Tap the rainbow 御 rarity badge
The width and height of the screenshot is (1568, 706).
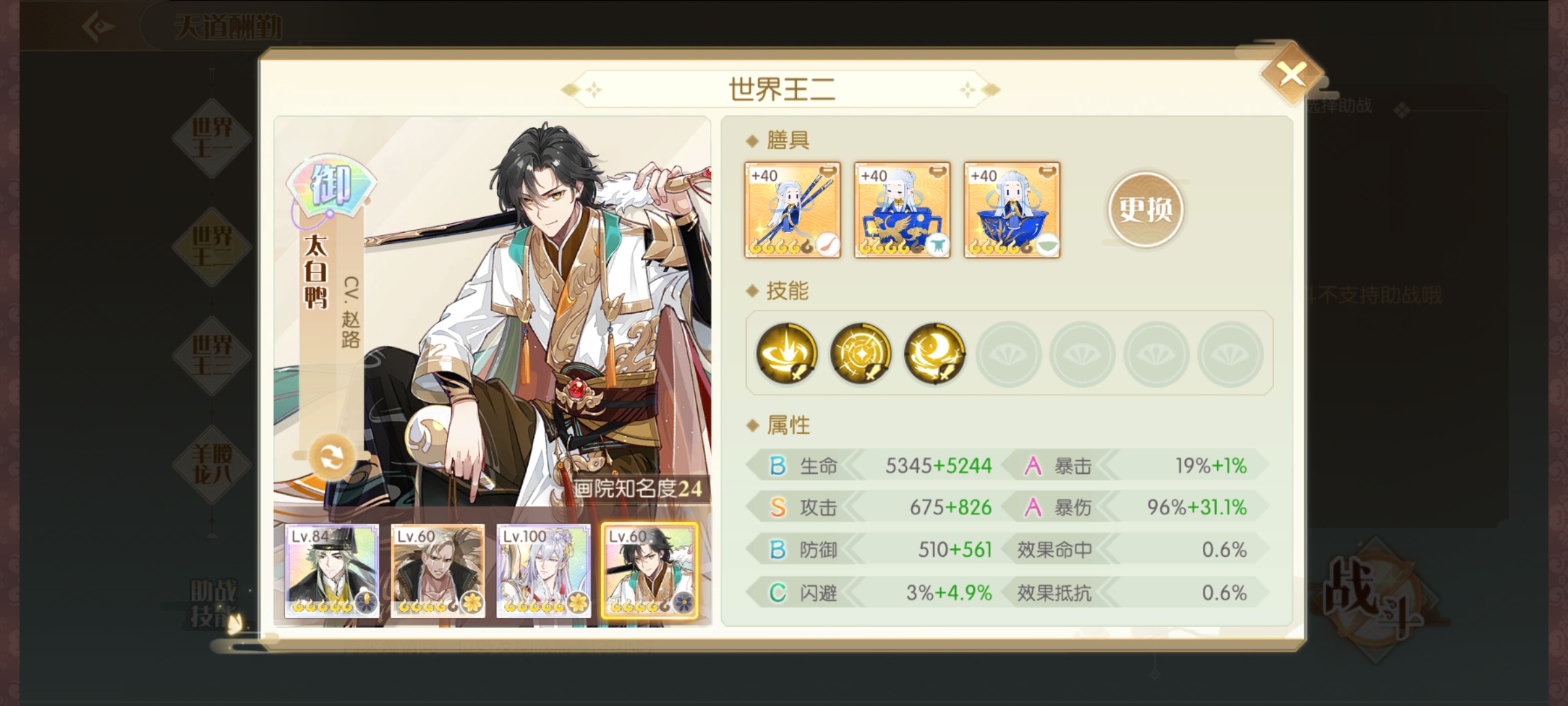coord(331,184)
